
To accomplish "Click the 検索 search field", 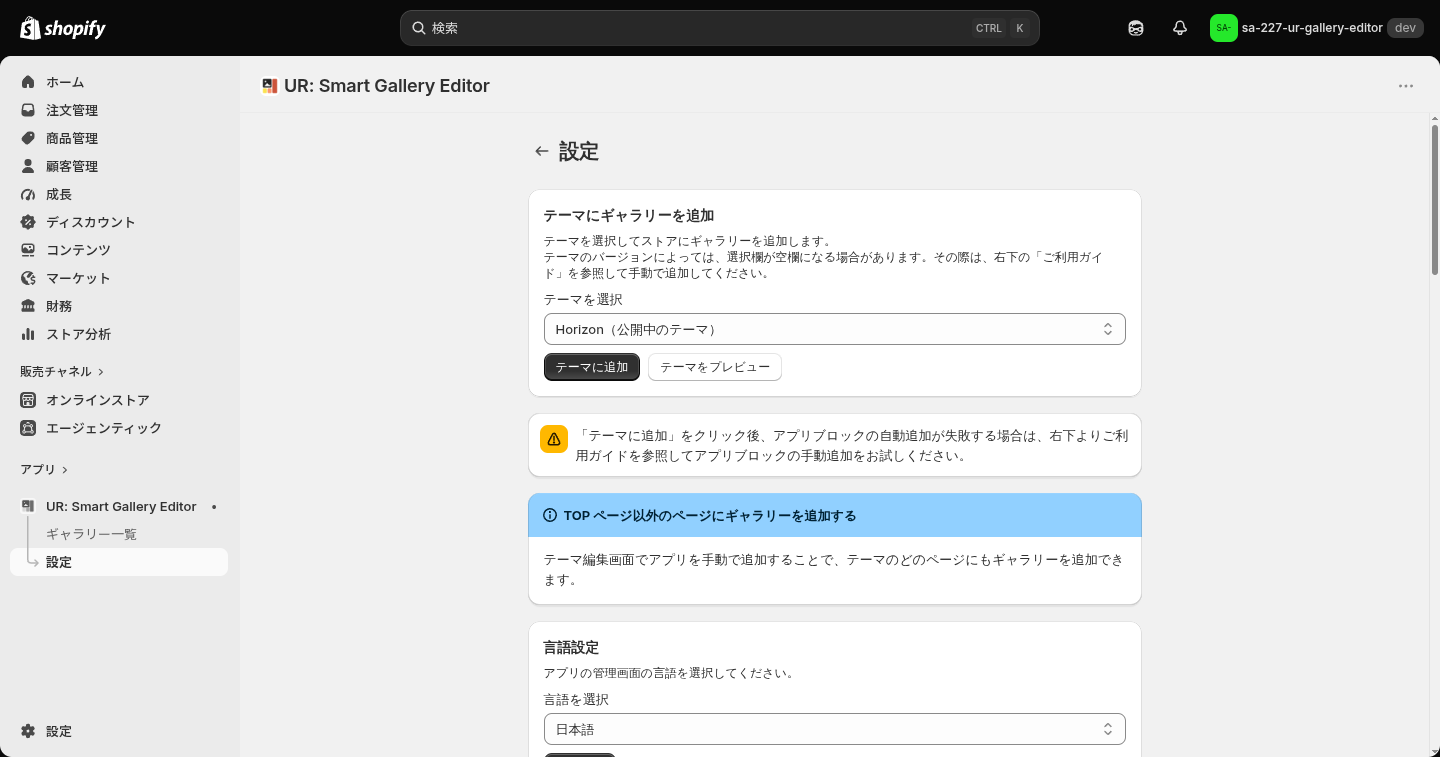I will (720, 28).
